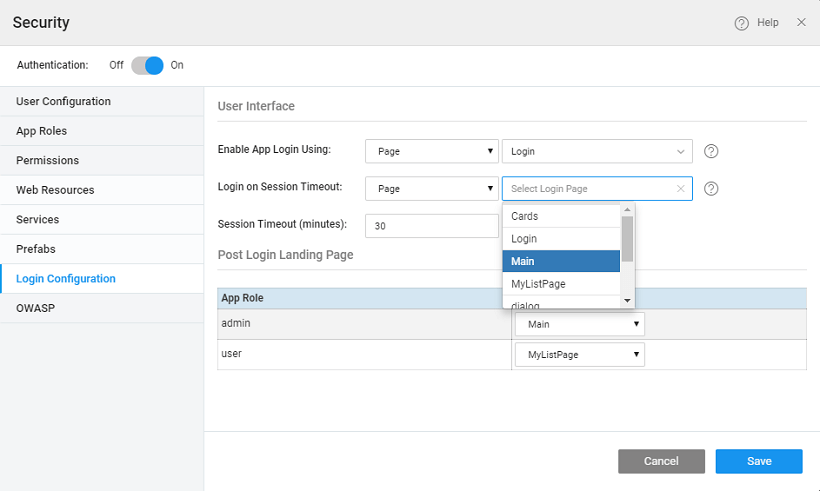Close the Security dialog

tap(801, 22)
